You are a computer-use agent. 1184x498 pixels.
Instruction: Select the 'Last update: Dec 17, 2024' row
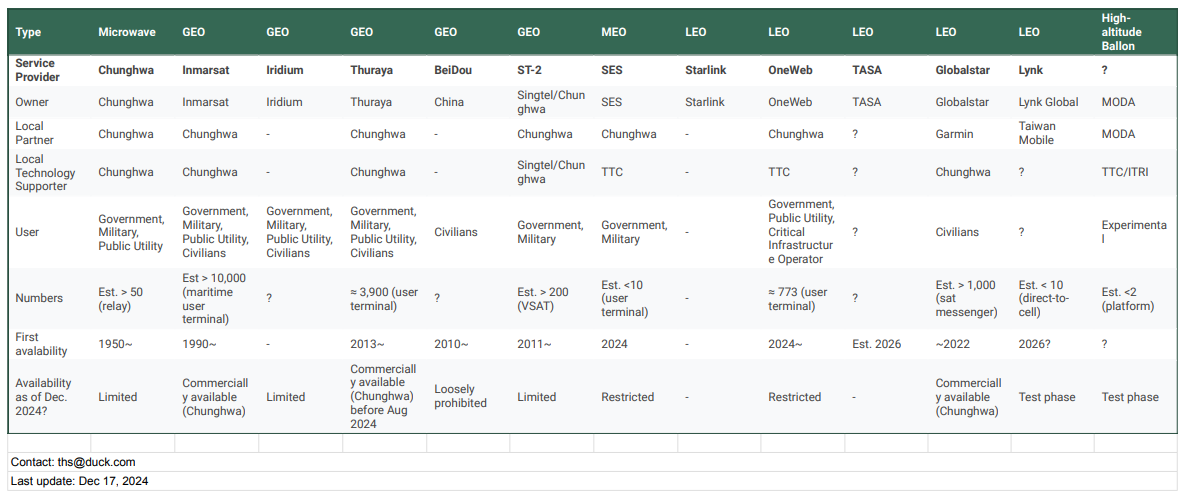[x=592, y=481]
